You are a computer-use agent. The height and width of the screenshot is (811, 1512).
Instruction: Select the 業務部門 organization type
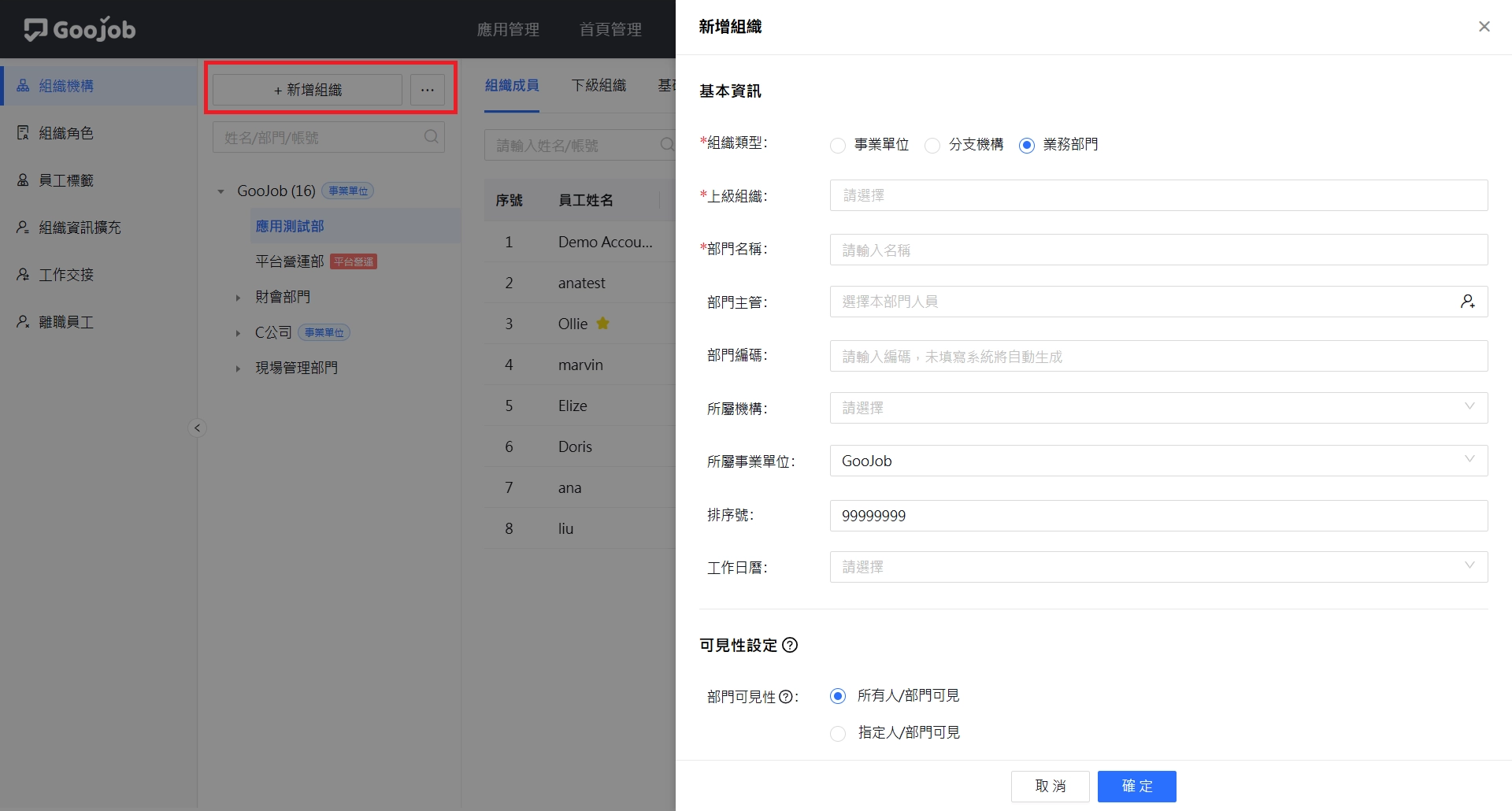(1027, 146)
